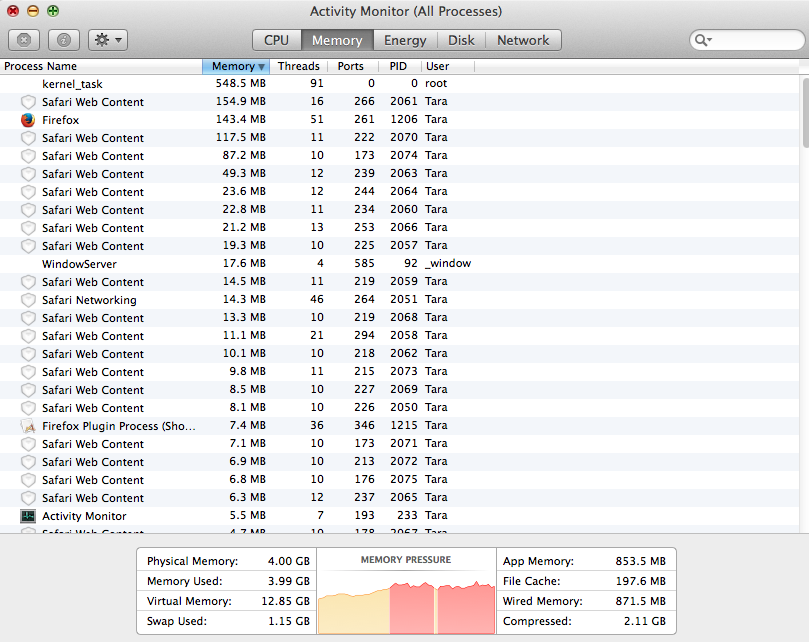
Task: Select the kernel_task process row
Action: [400, 84]
